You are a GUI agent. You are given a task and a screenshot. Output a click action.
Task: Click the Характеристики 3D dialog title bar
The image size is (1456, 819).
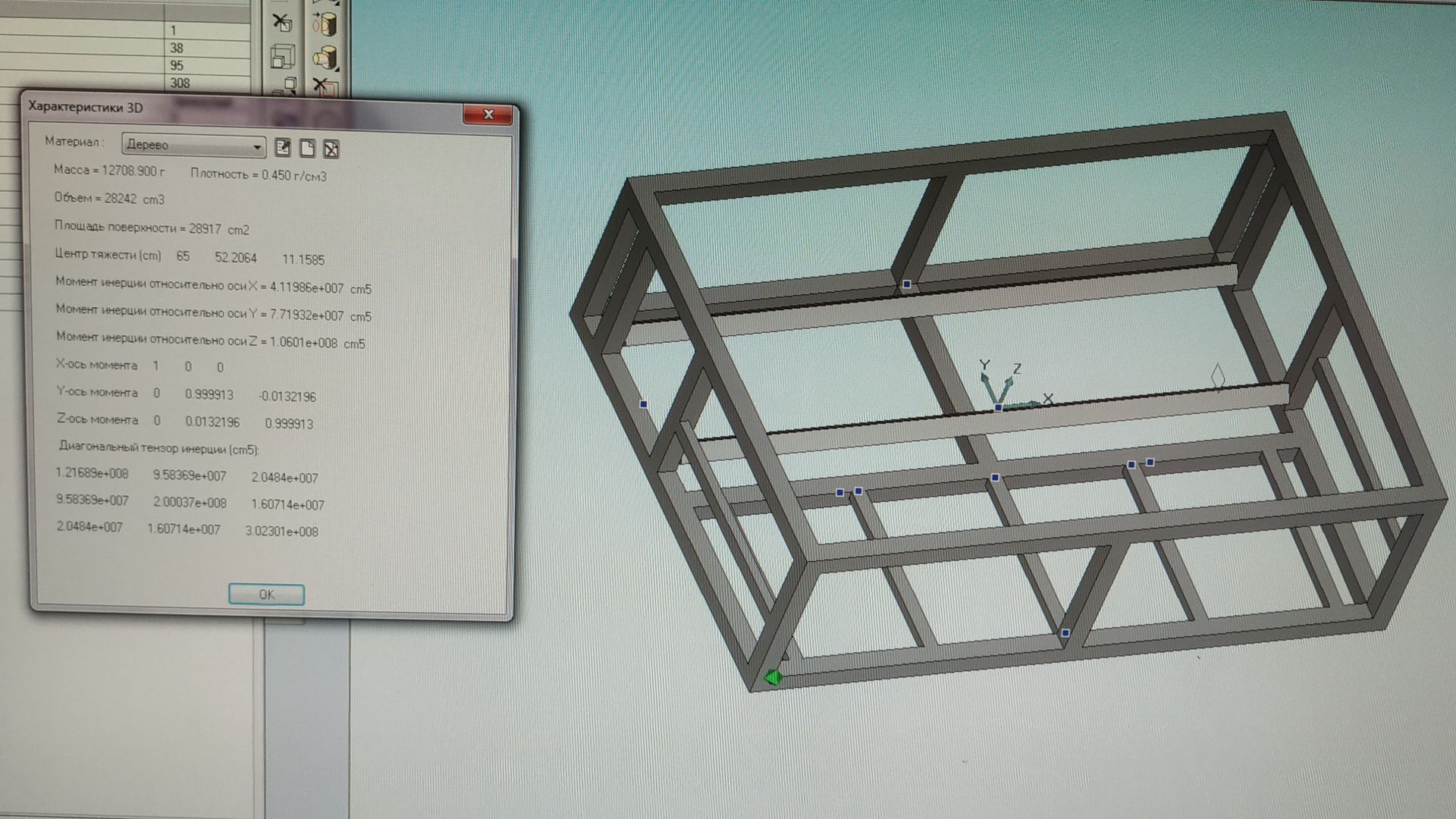(227, 108)
